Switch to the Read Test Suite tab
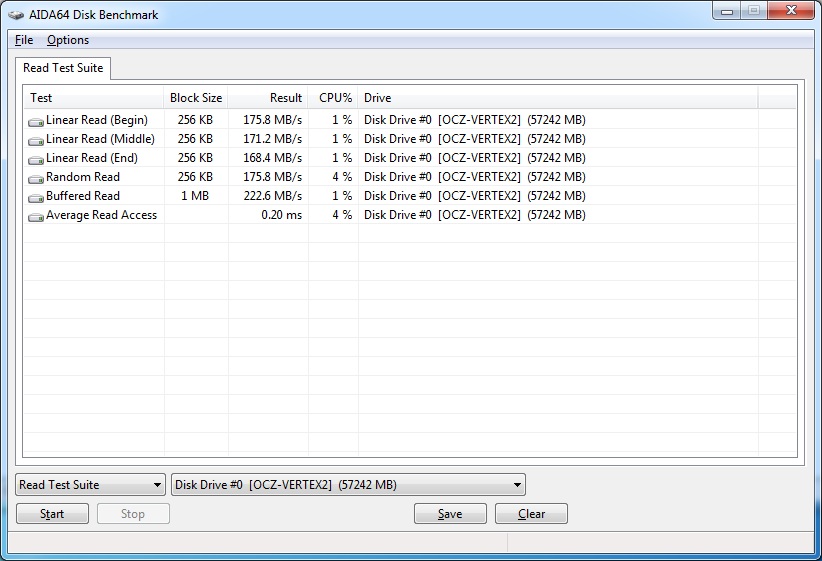This screenshot has height=561, width=822. coord(62,68)
